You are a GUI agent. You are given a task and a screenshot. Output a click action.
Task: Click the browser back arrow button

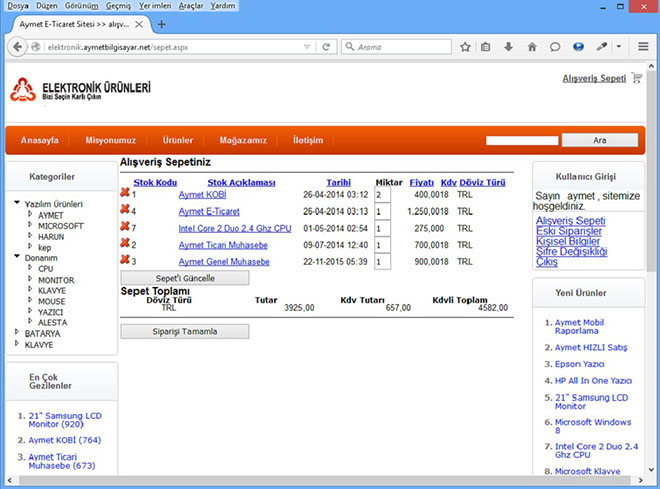click(x=17, y=47)
